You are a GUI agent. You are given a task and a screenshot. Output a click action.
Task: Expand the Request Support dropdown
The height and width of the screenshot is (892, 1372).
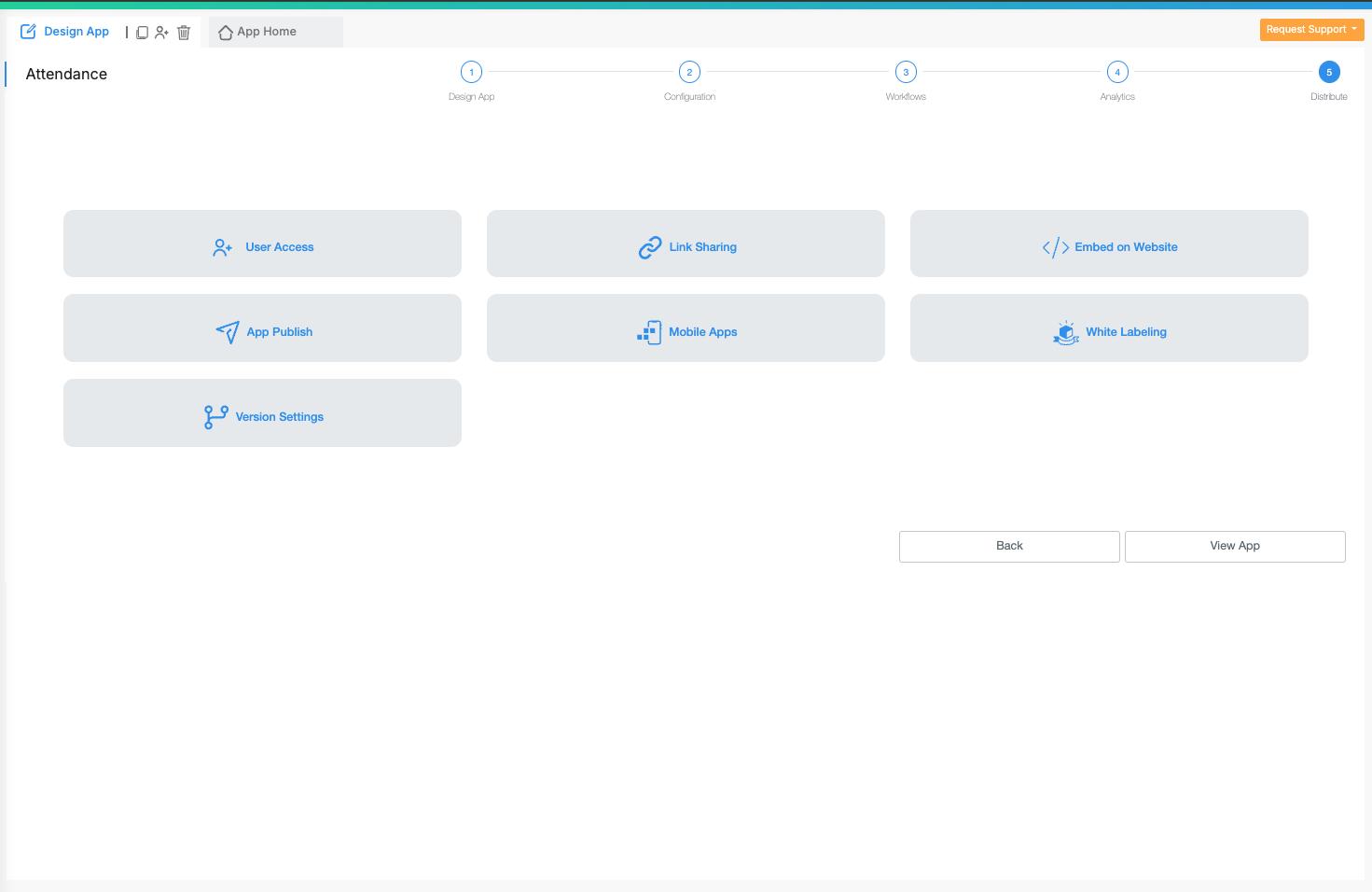pyautogui.click(x=1311, y=30)
